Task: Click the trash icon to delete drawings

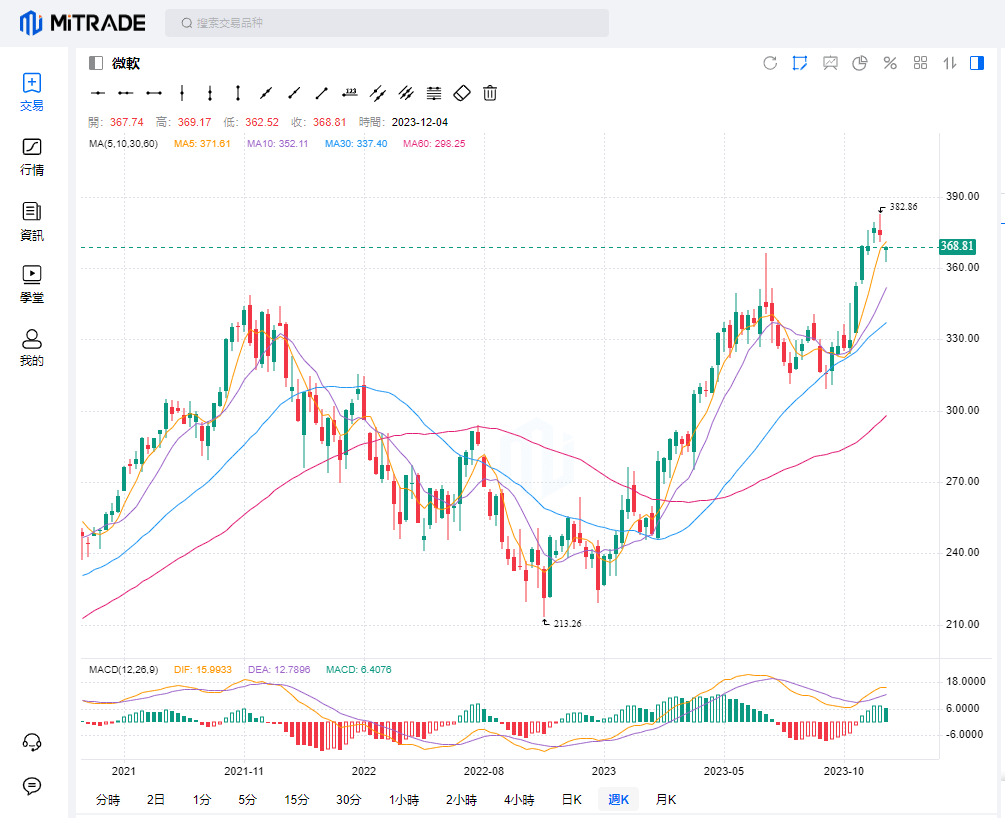Action: [490, 93]
